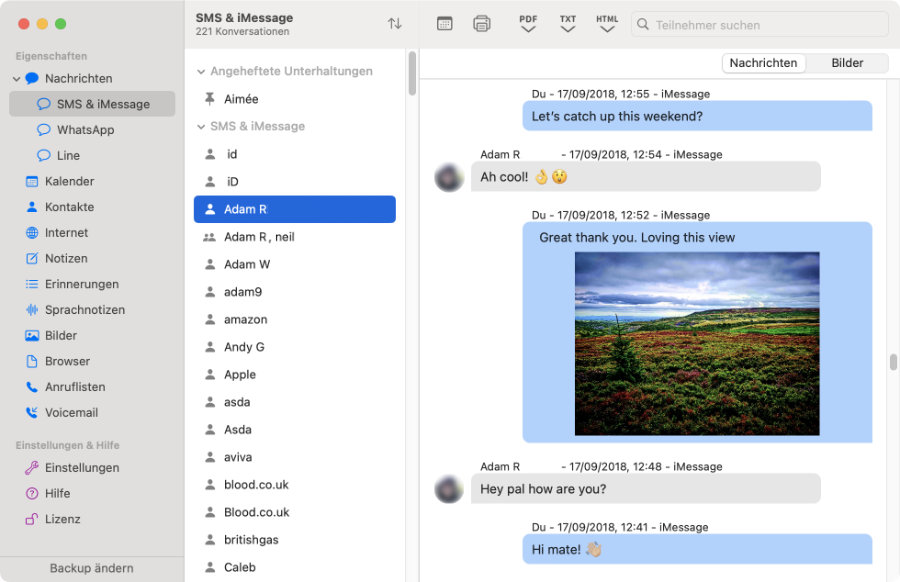Click the Hey pal how are you? message
This screenshot has height=582, width=900.
pyautogui.click(x=646, y=489)
